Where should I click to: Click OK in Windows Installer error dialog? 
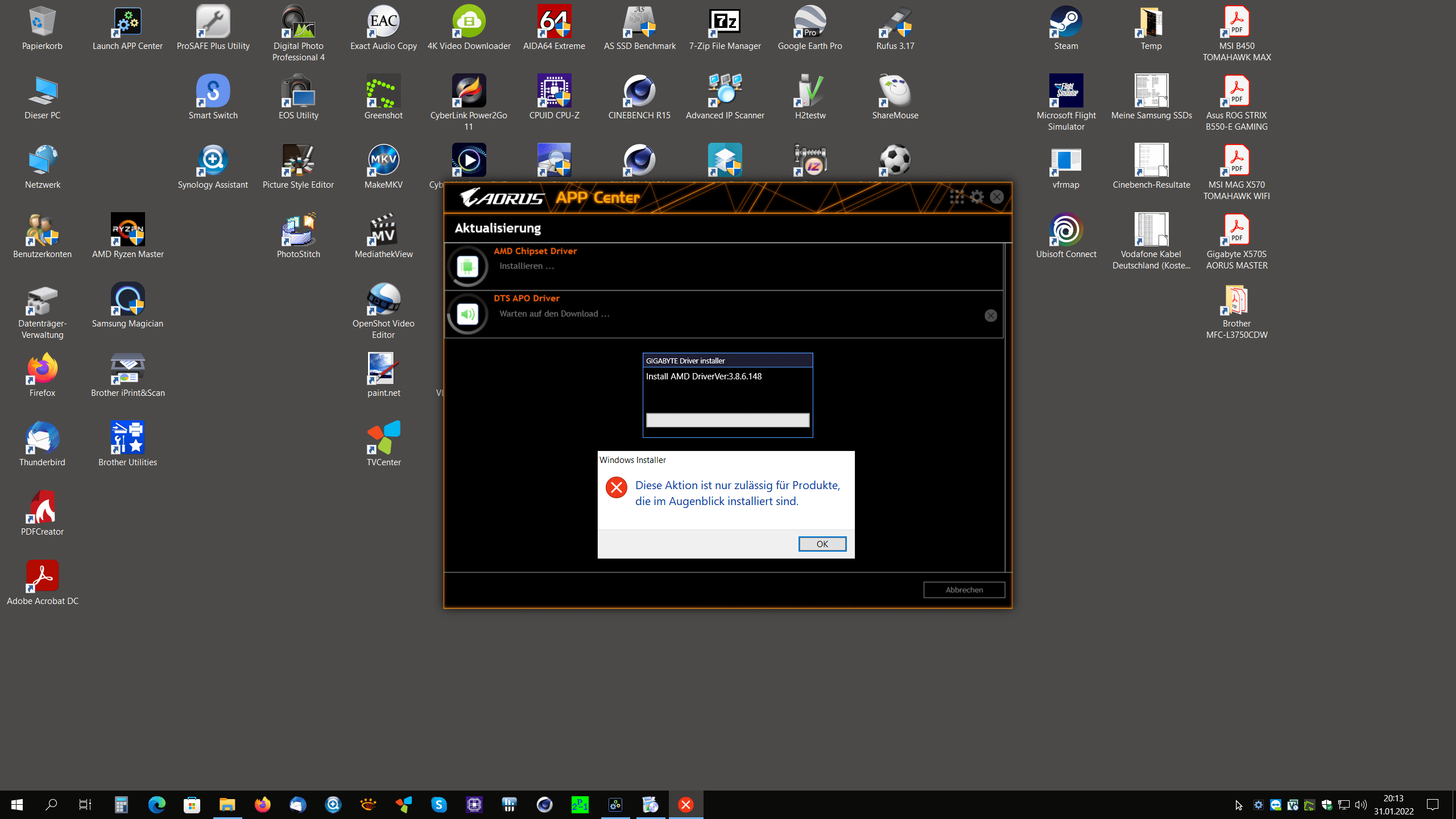point(822,544)
